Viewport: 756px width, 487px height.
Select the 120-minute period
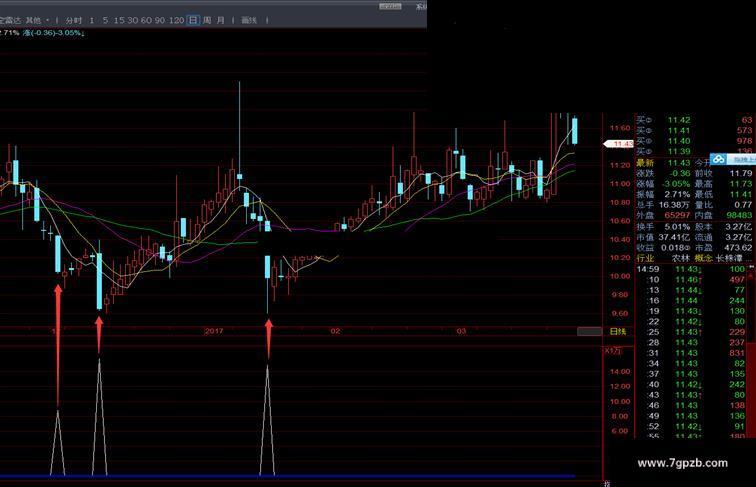point(176,20)
